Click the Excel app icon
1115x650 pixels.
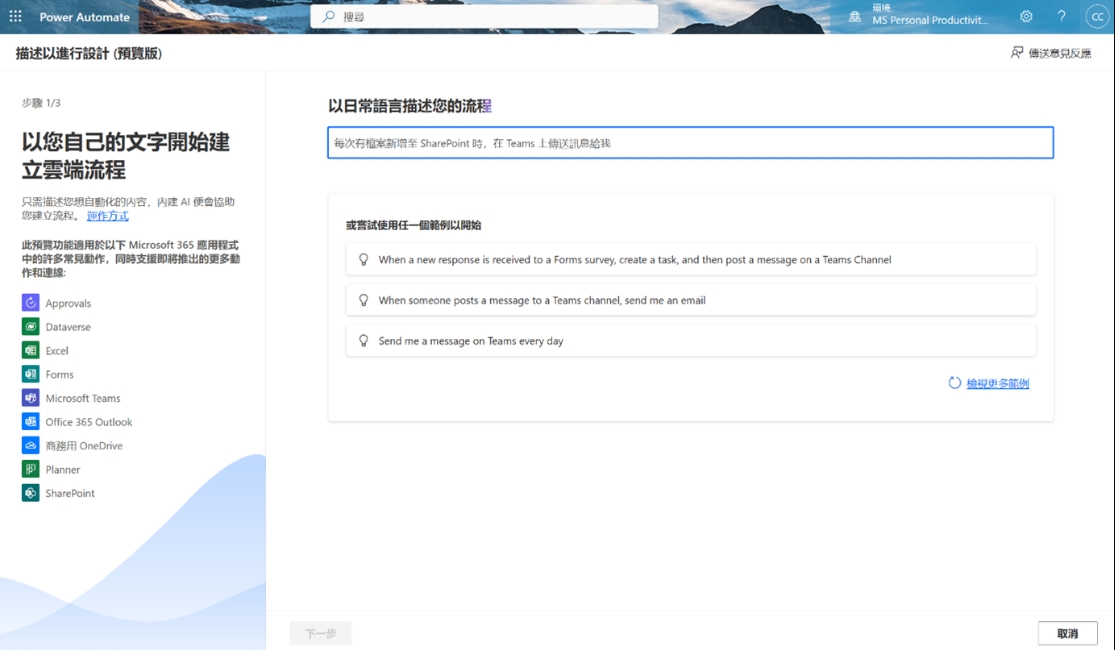[30, 351]
